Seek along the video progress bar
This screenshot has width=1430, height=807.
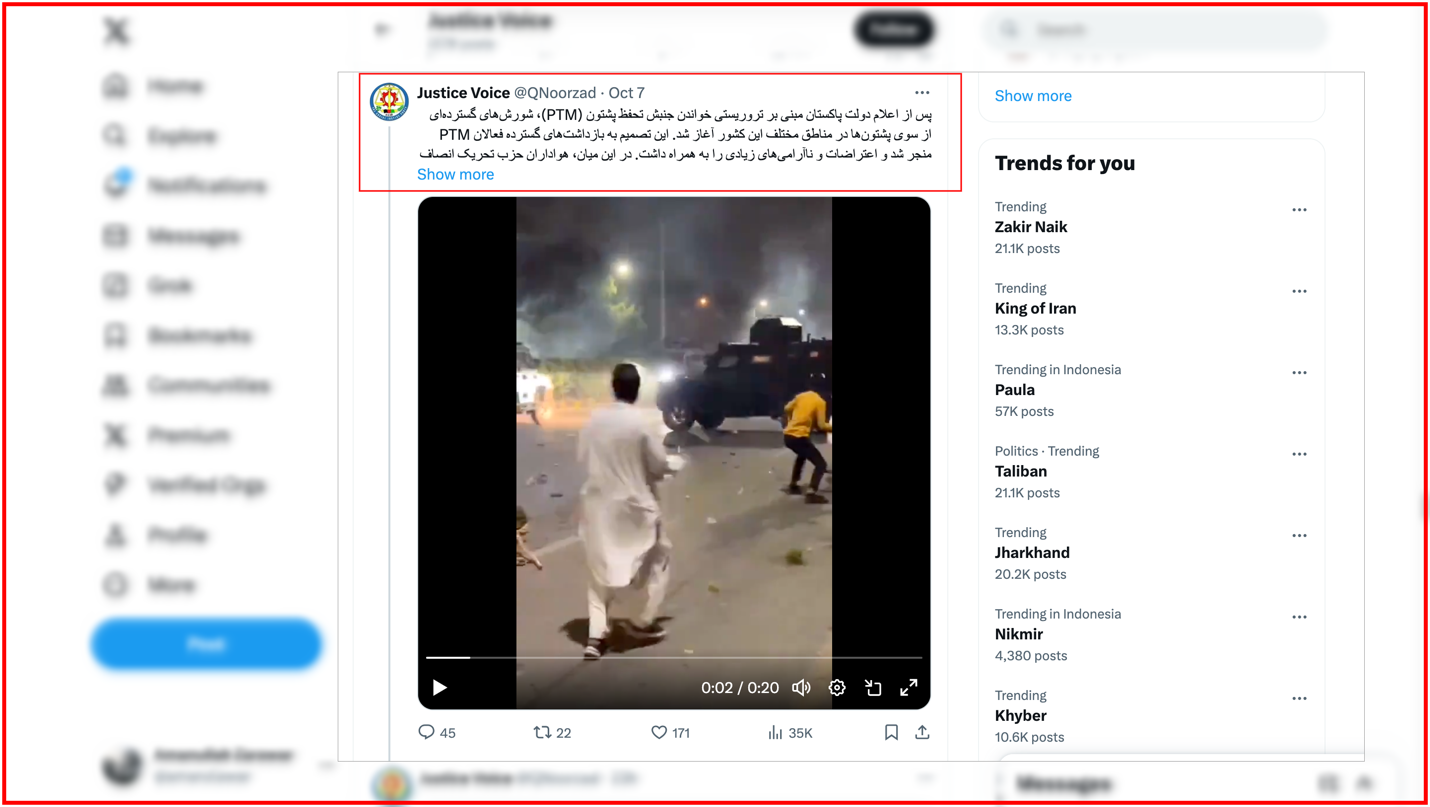coord(674,658)
